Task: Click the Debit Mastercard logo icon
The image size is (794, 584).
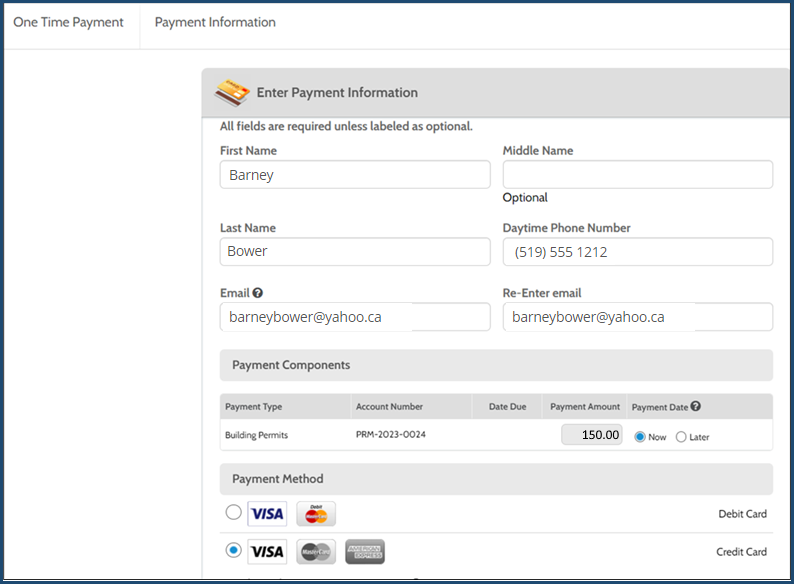Action: (316, 514)
